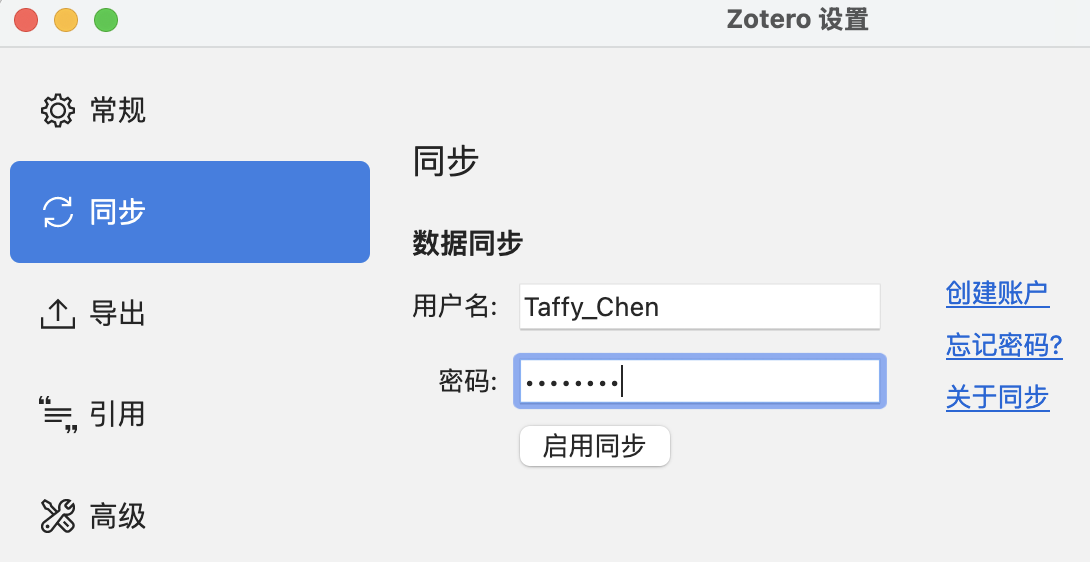Click the gear icon beside 常规
This screenshot has width=1090, height=562.
click(57, 110)
